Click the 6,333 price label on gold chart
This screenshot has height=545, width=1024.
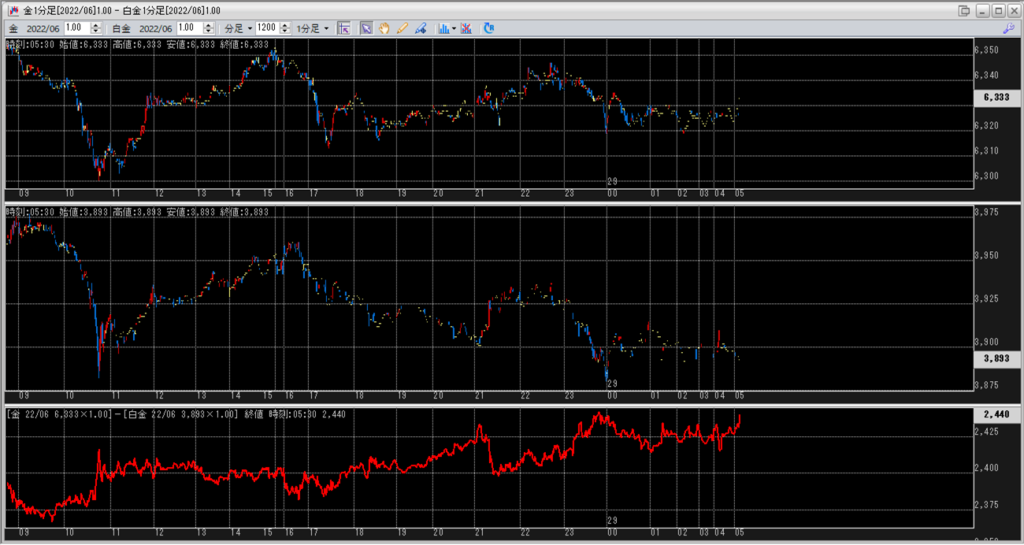pos(996,98)
